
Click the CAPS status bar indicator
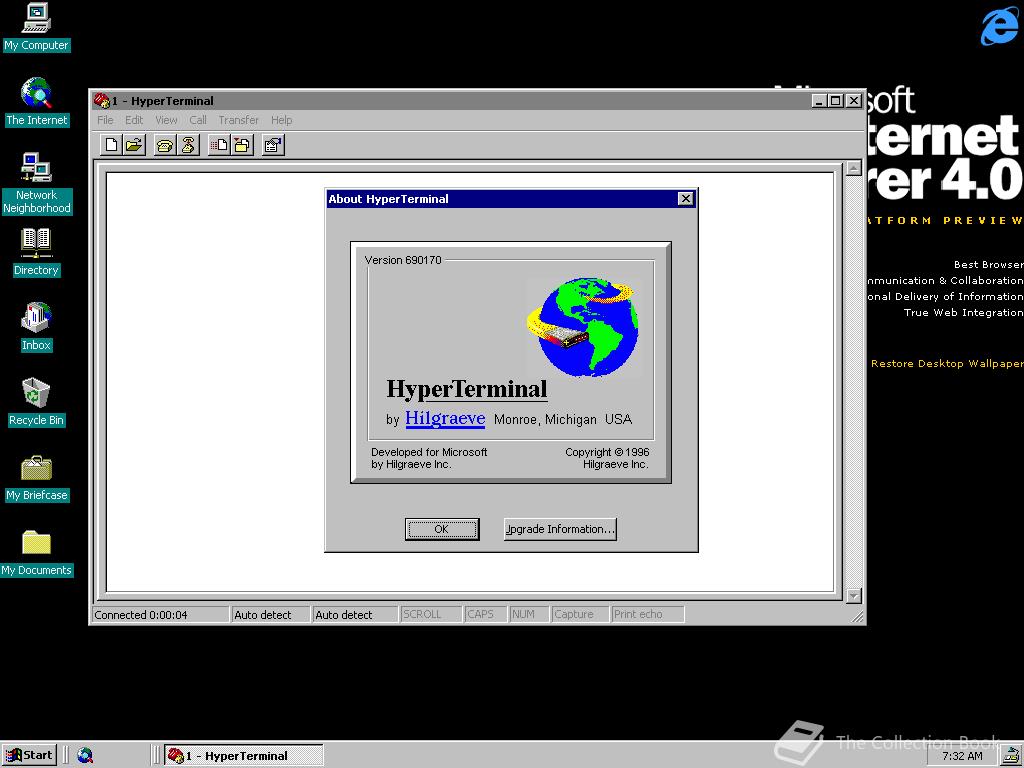point(486,615)
